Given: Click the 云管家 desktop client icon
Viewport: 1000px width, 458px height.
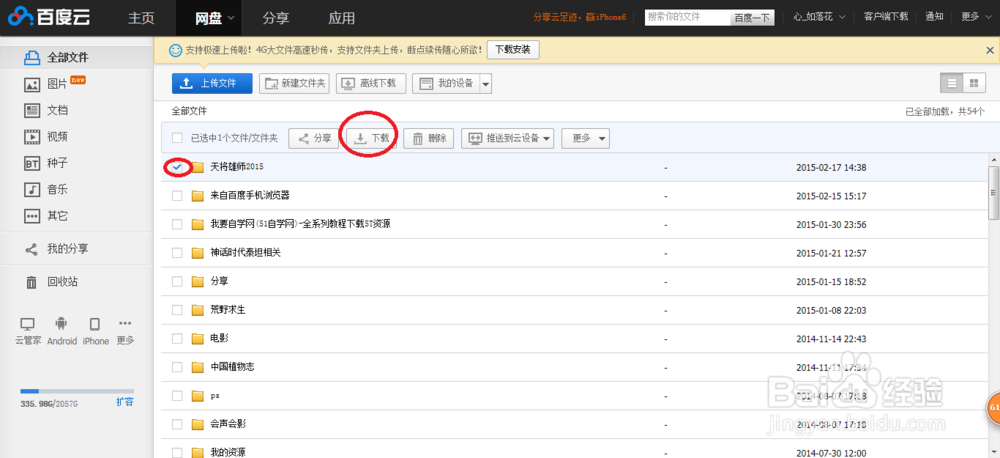Looking at the screenshot, I should (x=28, y=323).
